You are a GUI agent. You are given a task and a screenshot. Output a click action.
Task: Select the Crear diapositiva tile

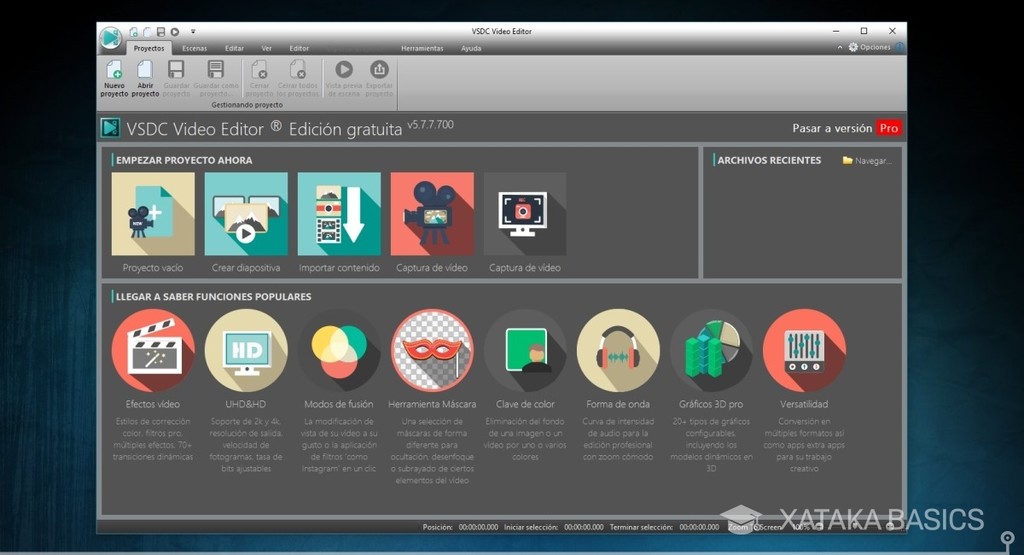[x=246, y=214]
